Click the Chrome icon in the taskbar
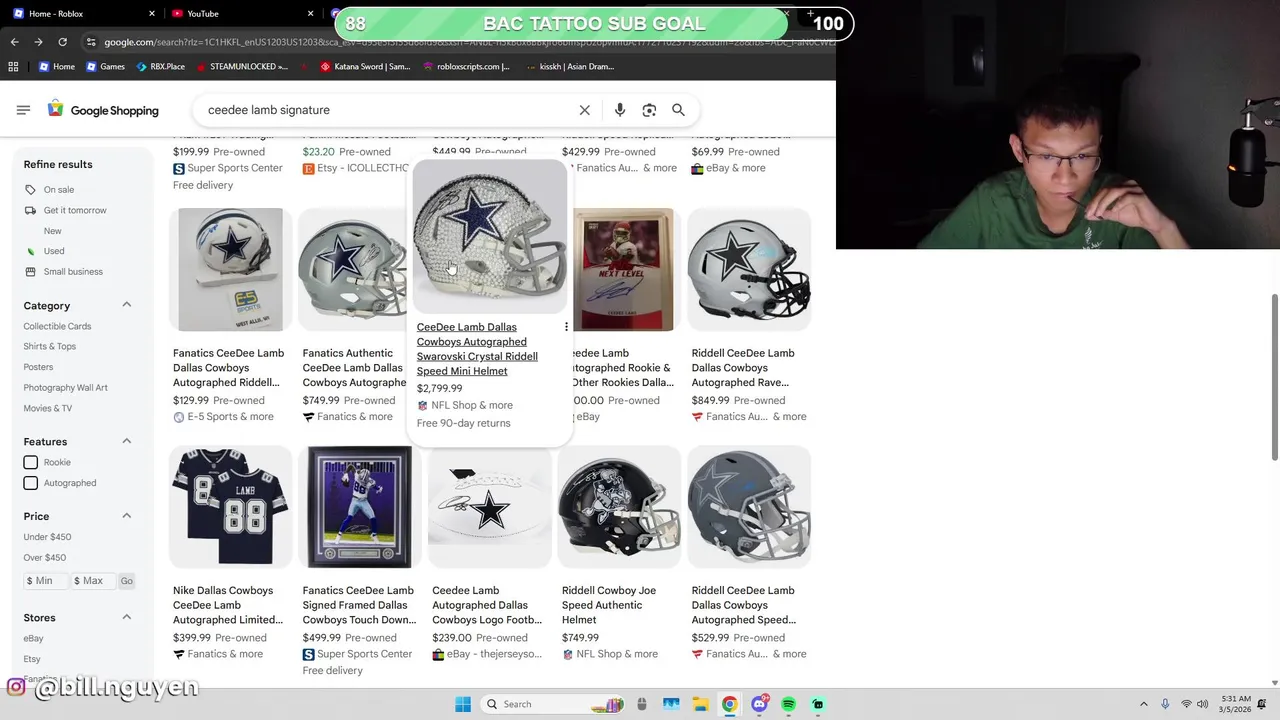Screen dimensions: 1280x720 (x=730, y=704)
